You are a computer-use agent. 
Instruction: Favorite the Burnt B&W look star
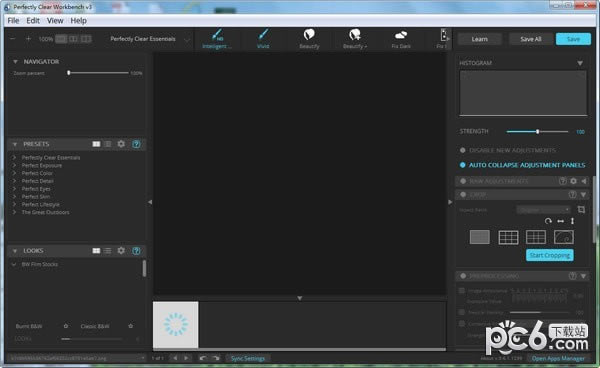(x=66, y=326)
